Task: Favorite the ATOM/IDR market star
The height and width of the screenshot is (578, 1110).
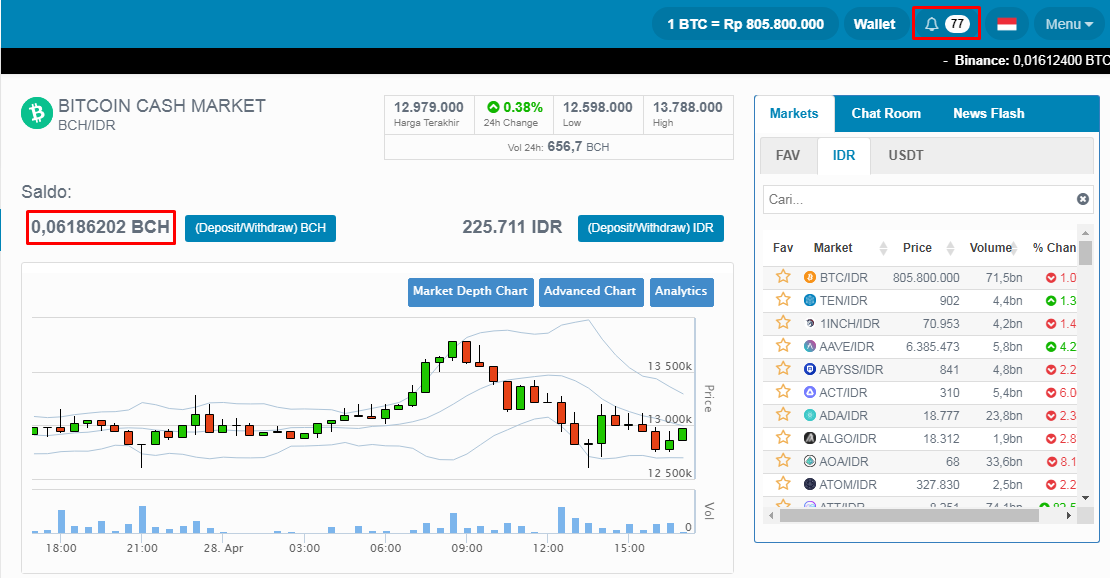Action: 782,484
